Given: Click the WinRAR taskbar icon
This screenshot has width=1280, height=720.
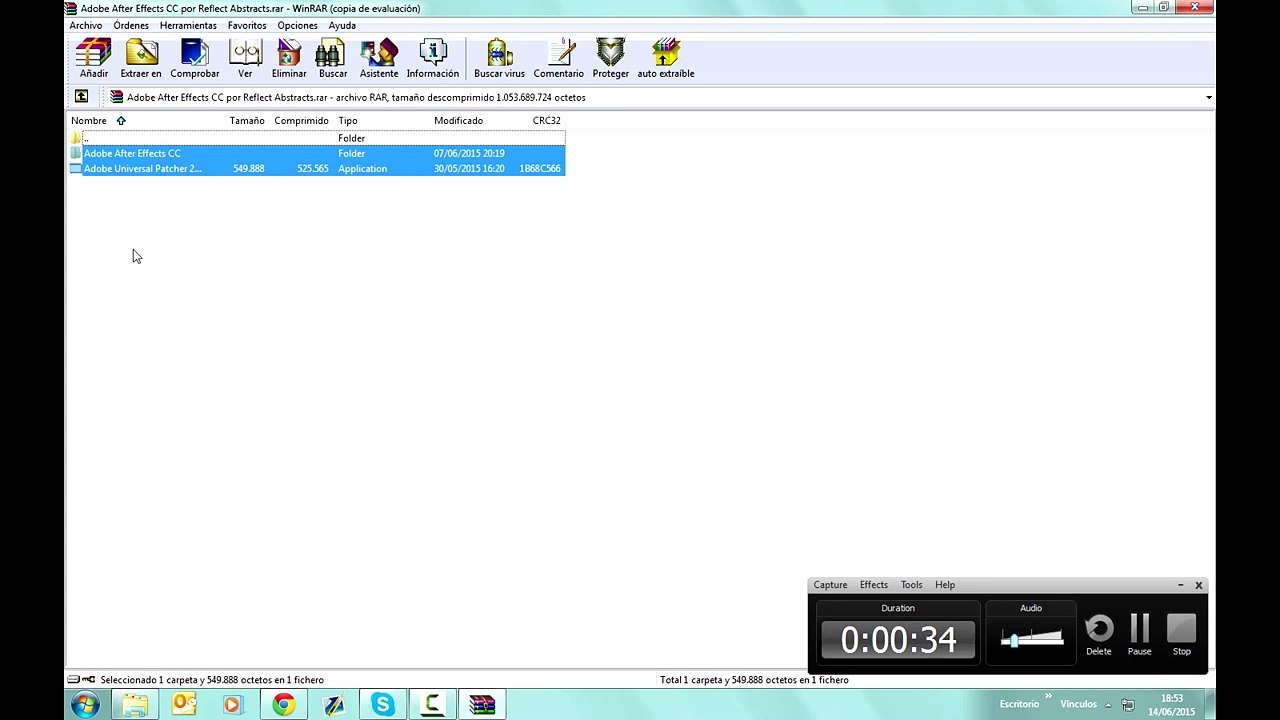Looking at the screenshot, I should [482, 704].
